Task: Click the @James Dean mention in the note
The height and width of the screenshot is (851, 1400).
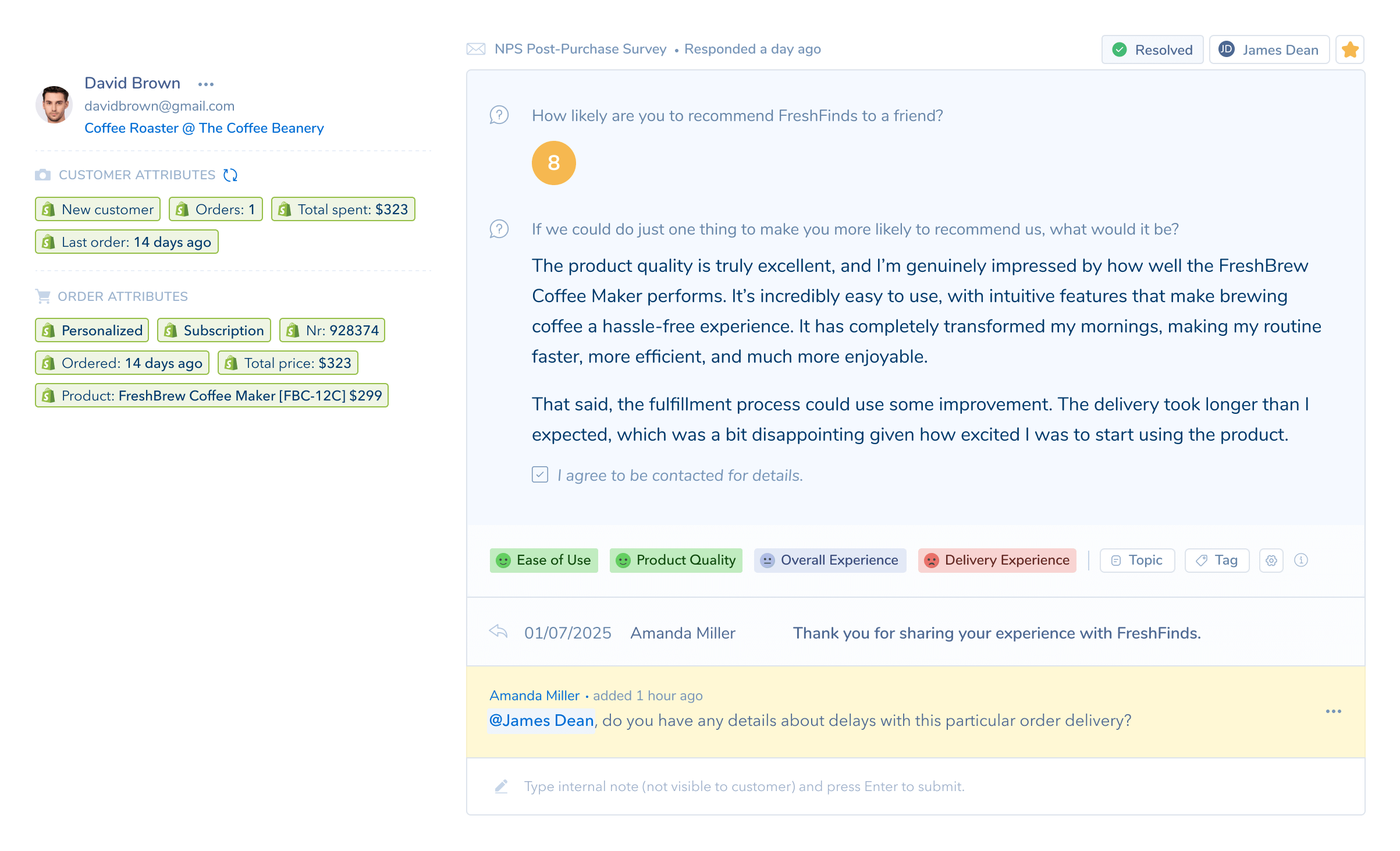Action: click(541, 720)
